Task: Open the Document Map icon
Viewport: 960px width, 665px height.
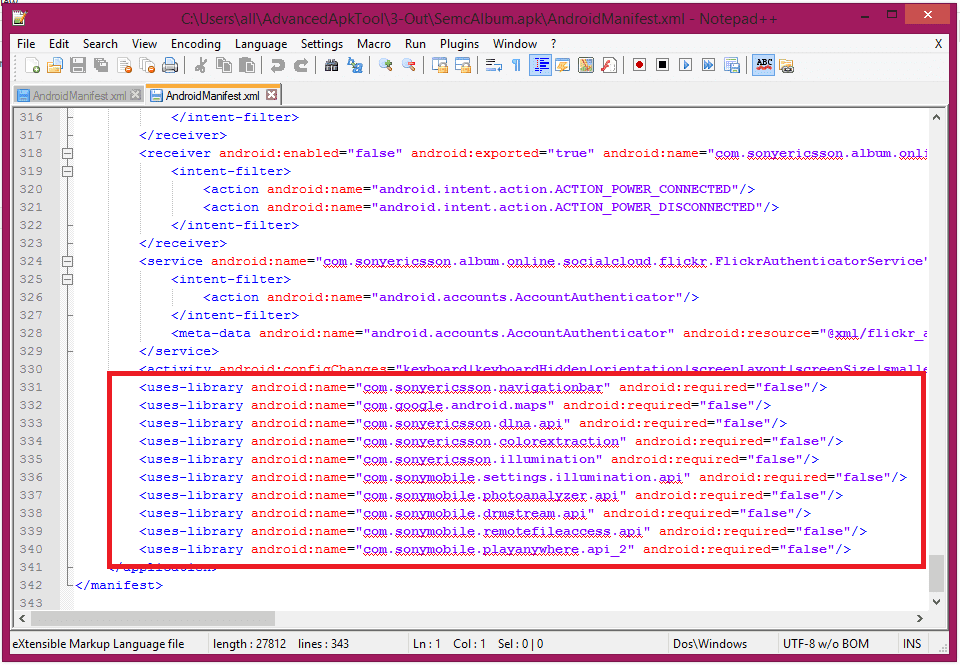Action: (x=586, y=65)
